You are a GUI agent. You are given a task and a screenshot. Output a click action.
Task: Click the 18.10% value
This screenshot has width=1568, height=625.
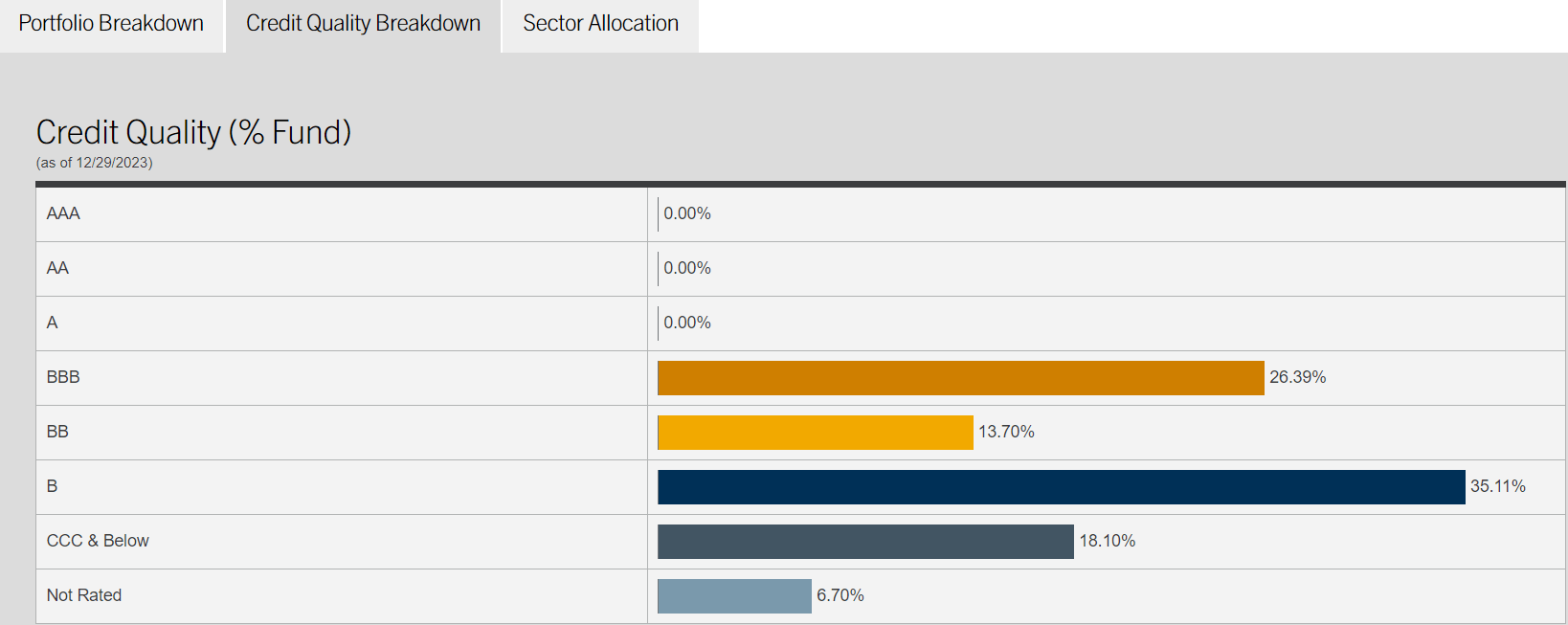1107,541
